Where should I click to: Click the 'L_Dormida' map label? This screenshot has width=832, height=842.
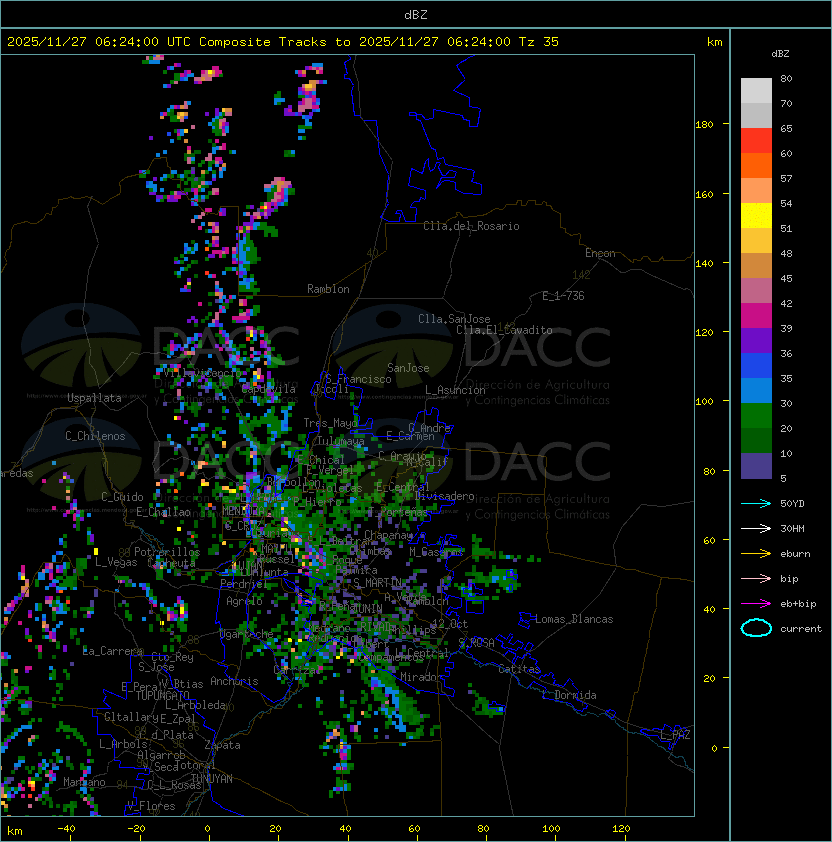tap(569, 695)
